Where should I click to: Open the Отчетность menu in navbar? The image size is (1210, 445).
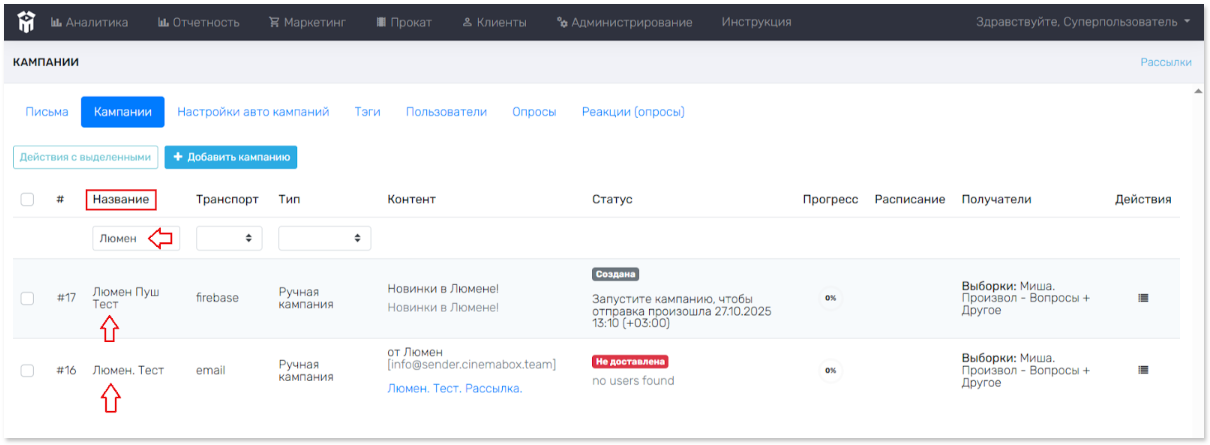tap(197, 22)
